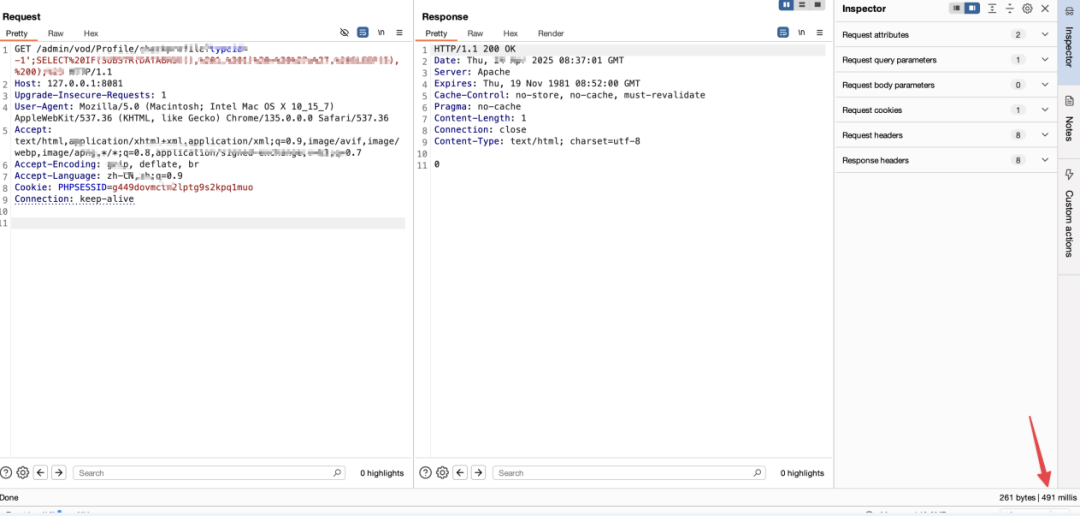Toggle line wrap icon in Request panel
The height and width of the screenshot is (516, 1080).
tap(363, 32)
